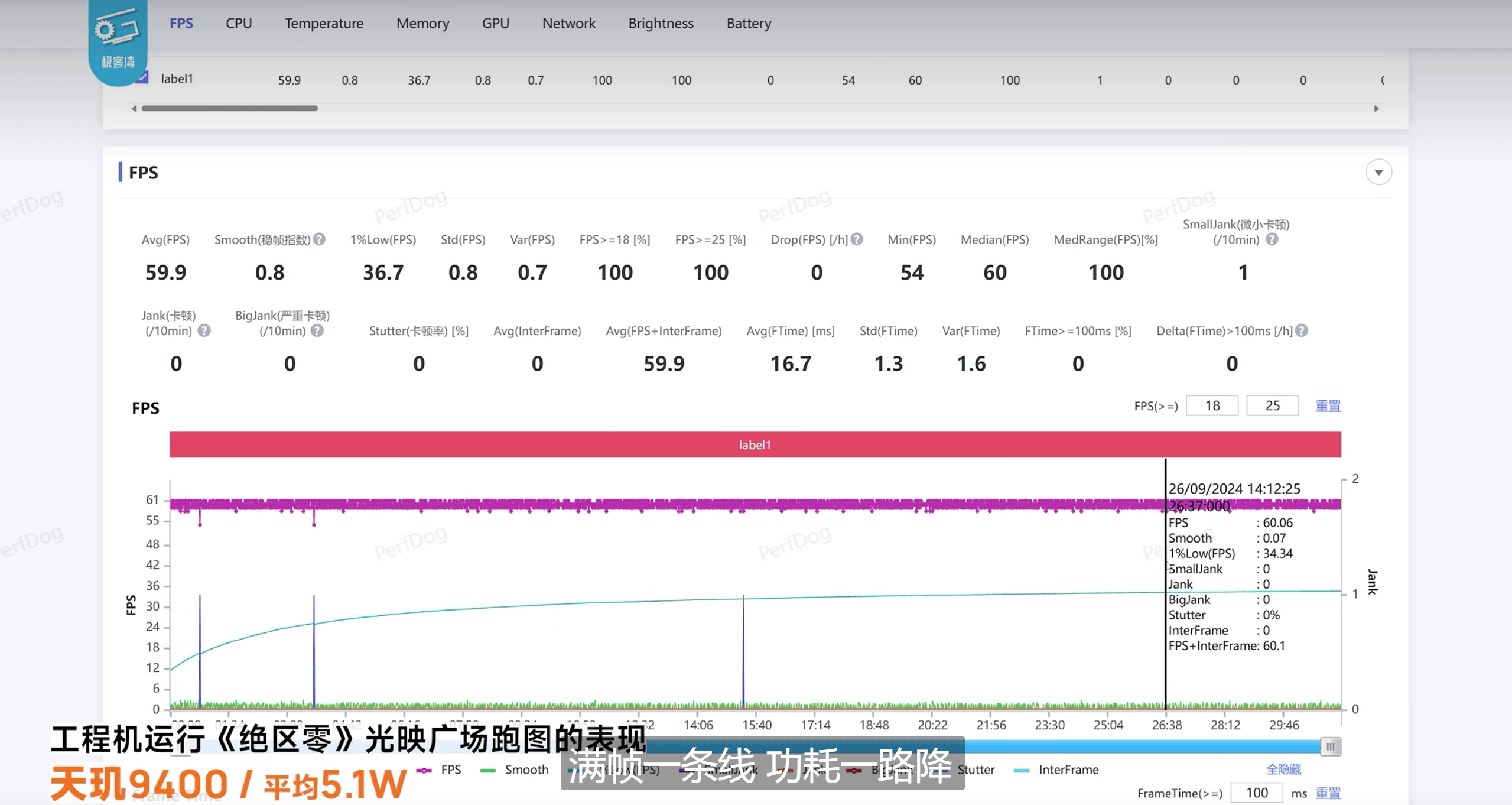
Task: Click help icon beside Delta(FTime)>100ms
Action: (x=1302, y=331)
